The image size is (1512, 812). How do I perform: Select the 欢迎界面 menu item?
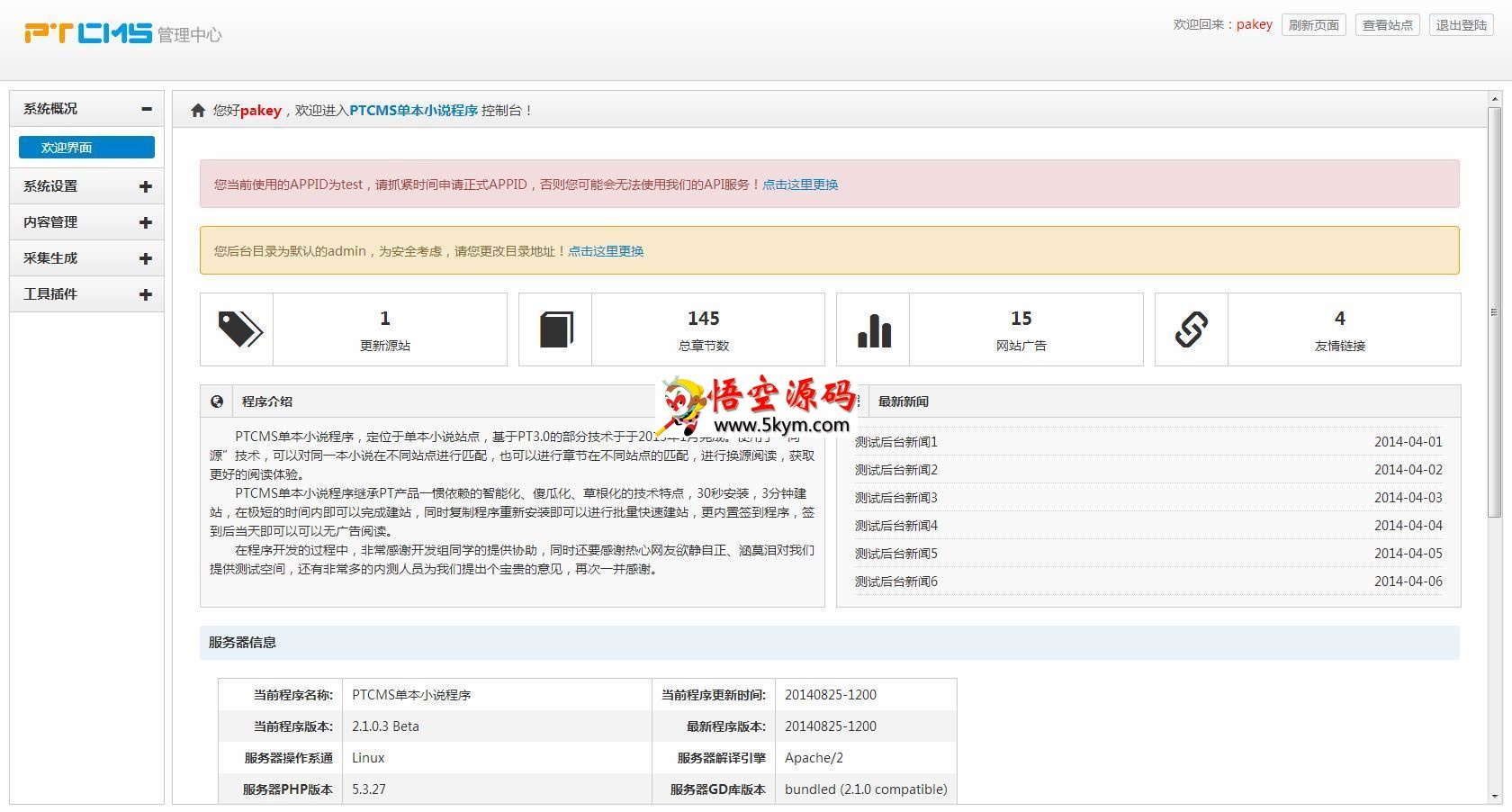tap(86, 147)
